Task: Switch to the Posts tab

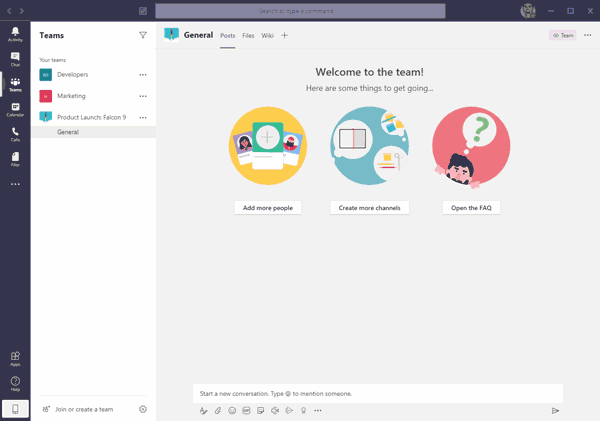Action: (x=228, y=36)
